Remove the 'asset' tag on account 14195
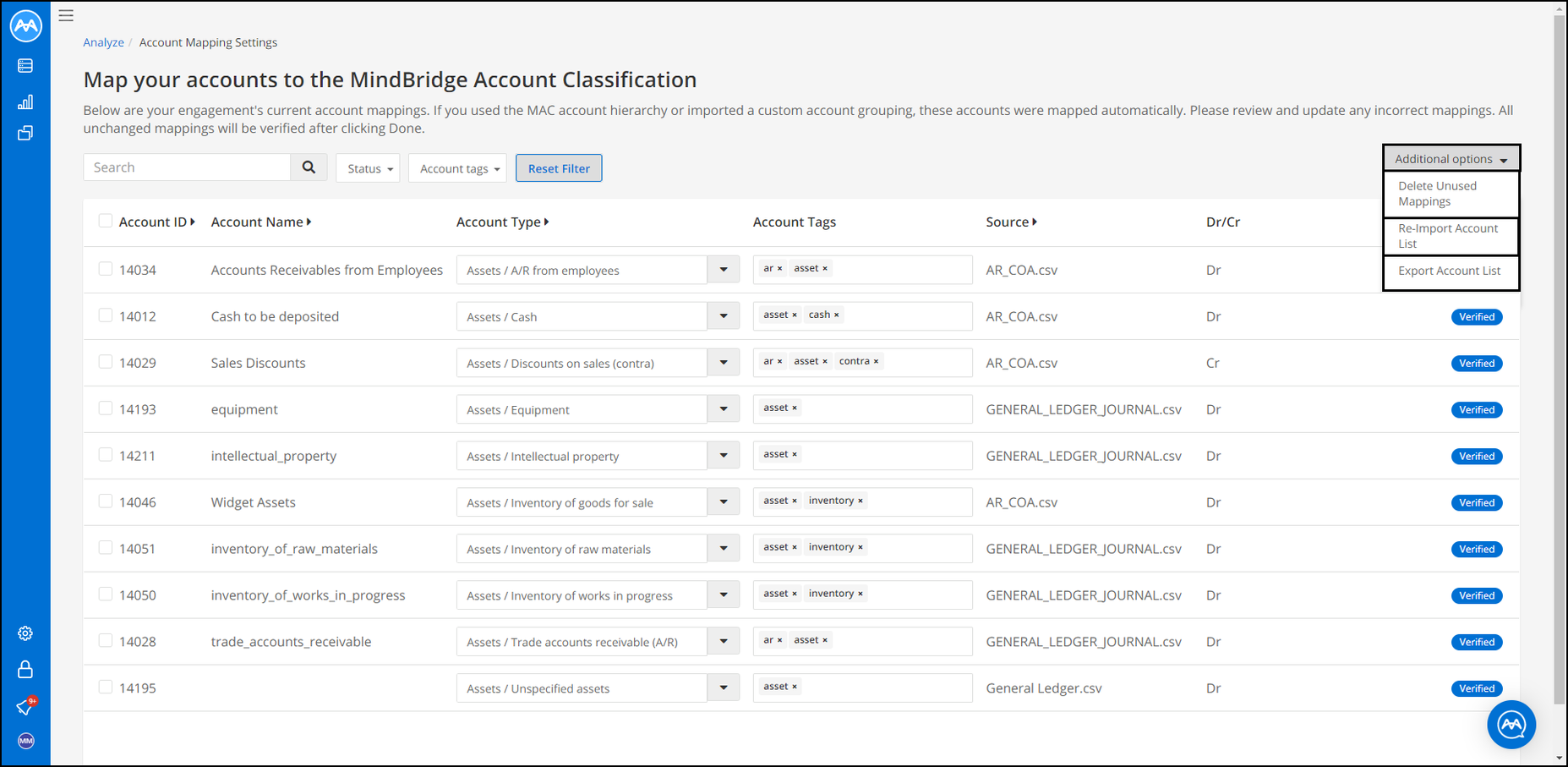The image size is (1568, 767). tap(795, 687)
